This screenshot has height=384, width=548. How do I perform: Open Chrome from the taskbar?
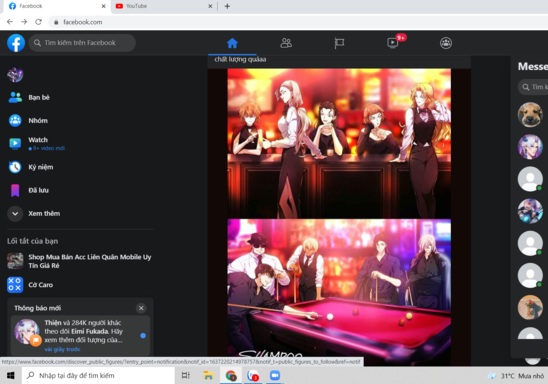tap(231, 376)
